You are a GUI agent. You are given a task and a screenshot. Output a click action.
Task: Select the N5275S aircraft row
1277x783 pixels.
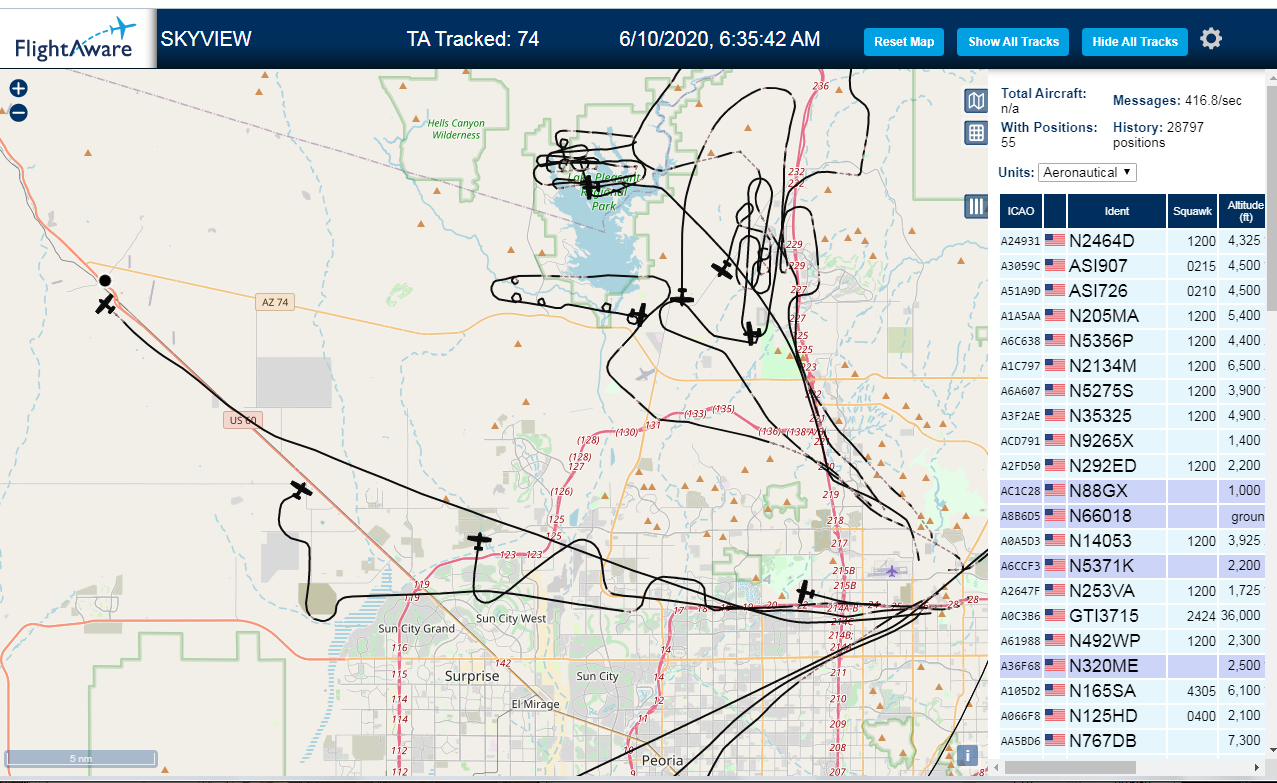[1132, 391]
